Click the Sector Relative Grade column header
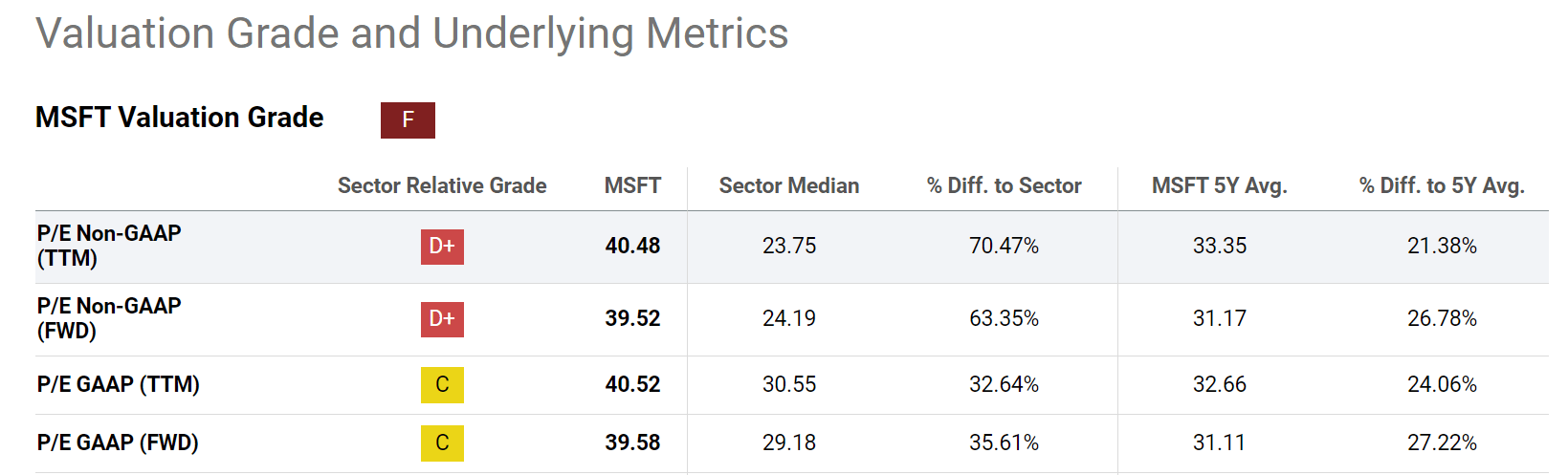The height and width of the screenshot is (475, 1568). click(442, 185)
